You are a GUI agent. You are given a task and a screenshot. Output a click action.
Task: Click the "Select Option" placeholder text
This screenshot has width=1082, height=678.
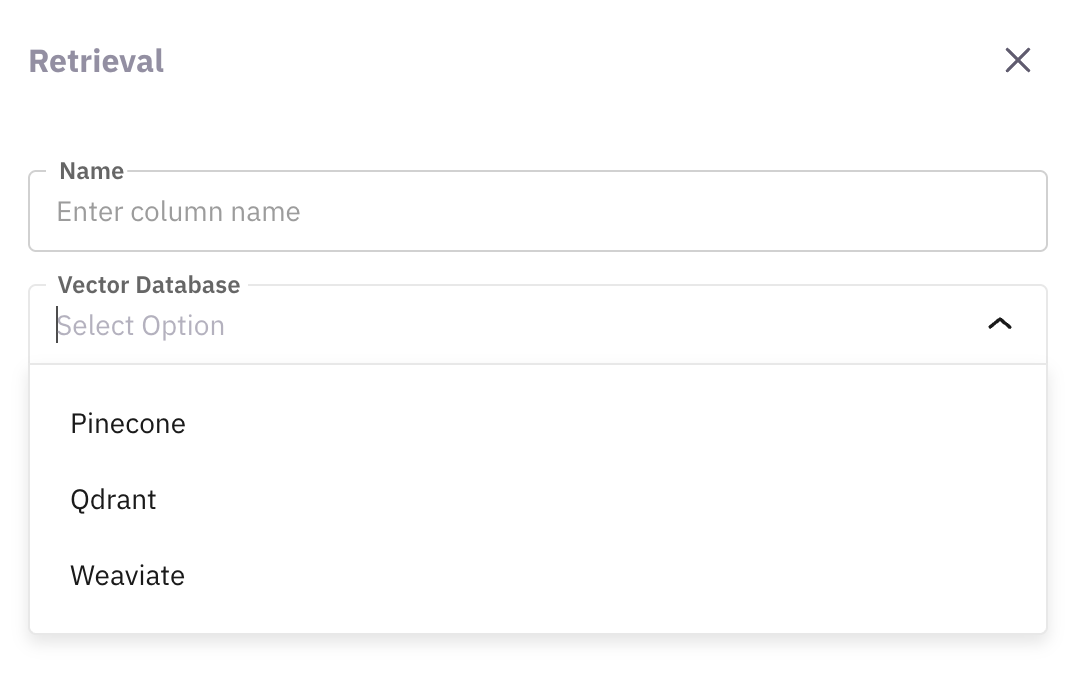click(141, 326)
